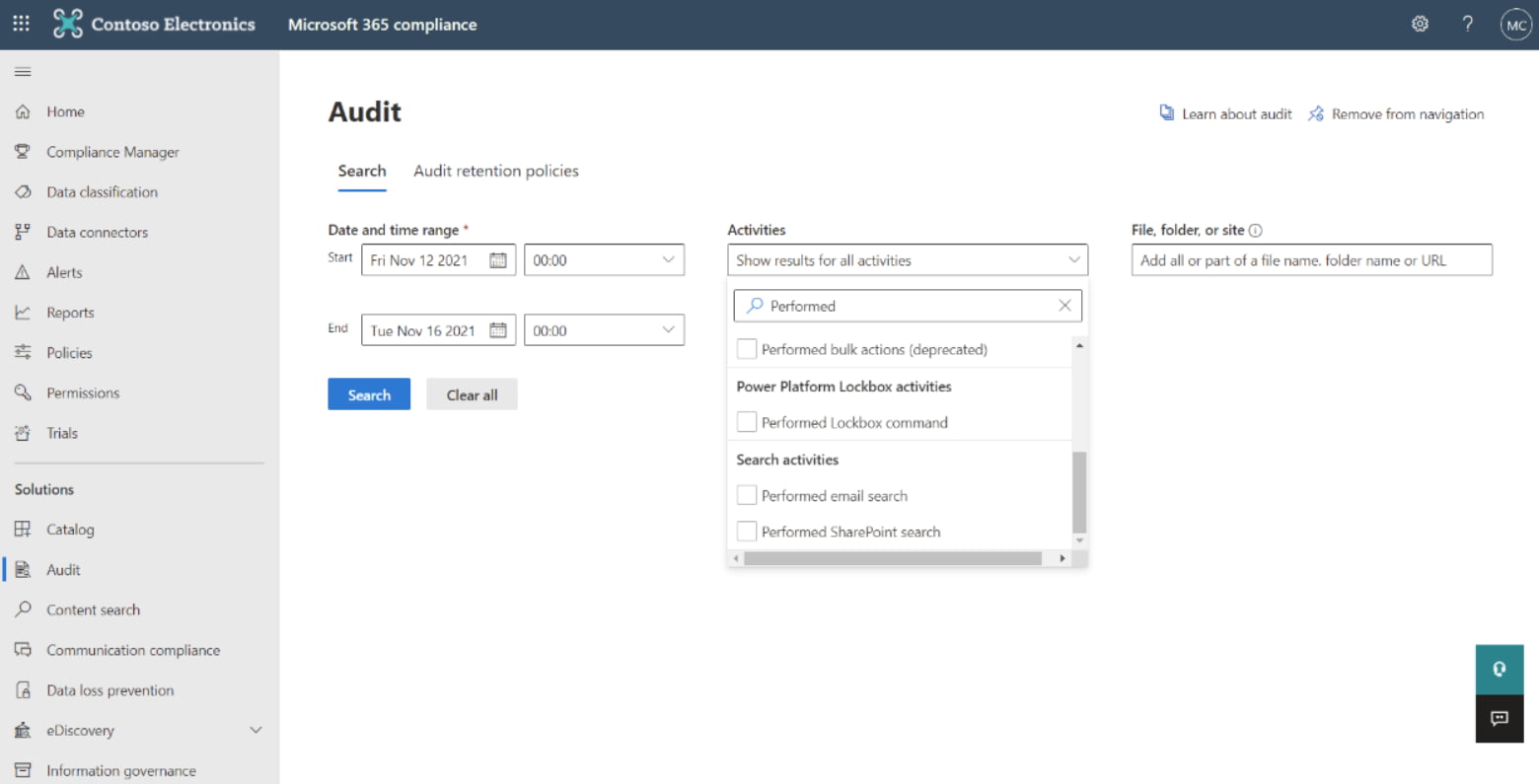Open the settings gear icon
Screen dimensions: 1539x784
click(1420, 24)
